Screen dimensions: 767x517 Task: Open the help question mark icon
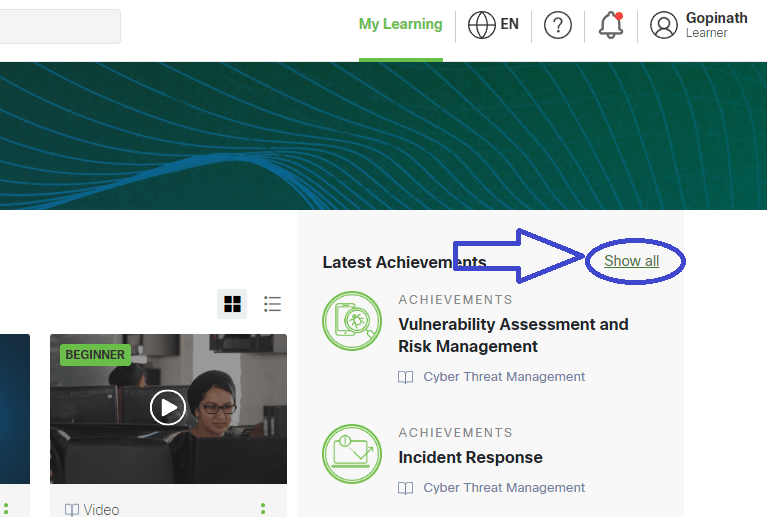(x=558, y=25)
